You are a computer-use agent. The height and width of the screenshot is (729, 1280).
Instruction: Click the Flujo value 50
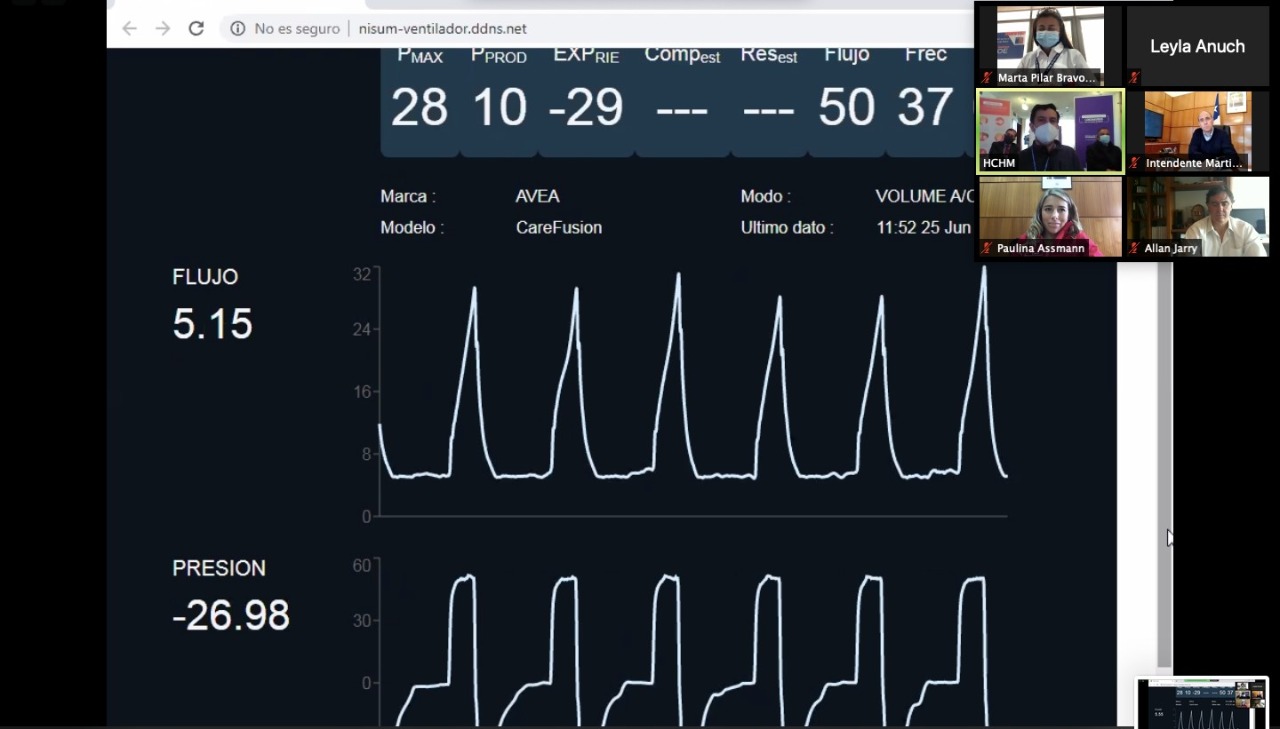point(846,107)
